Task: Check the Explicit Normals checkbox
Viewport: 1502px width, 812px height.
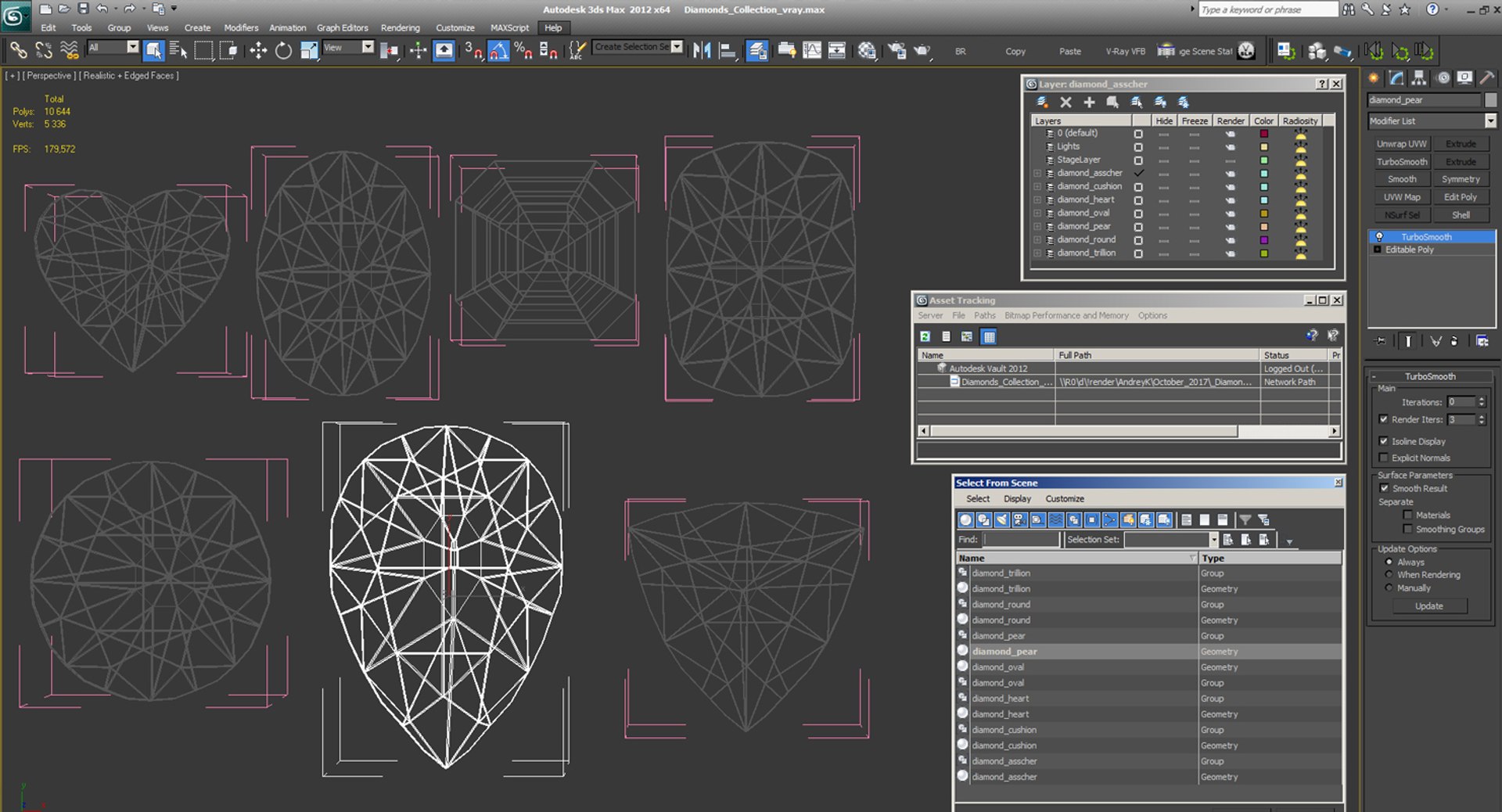Action: point(1384,458)
